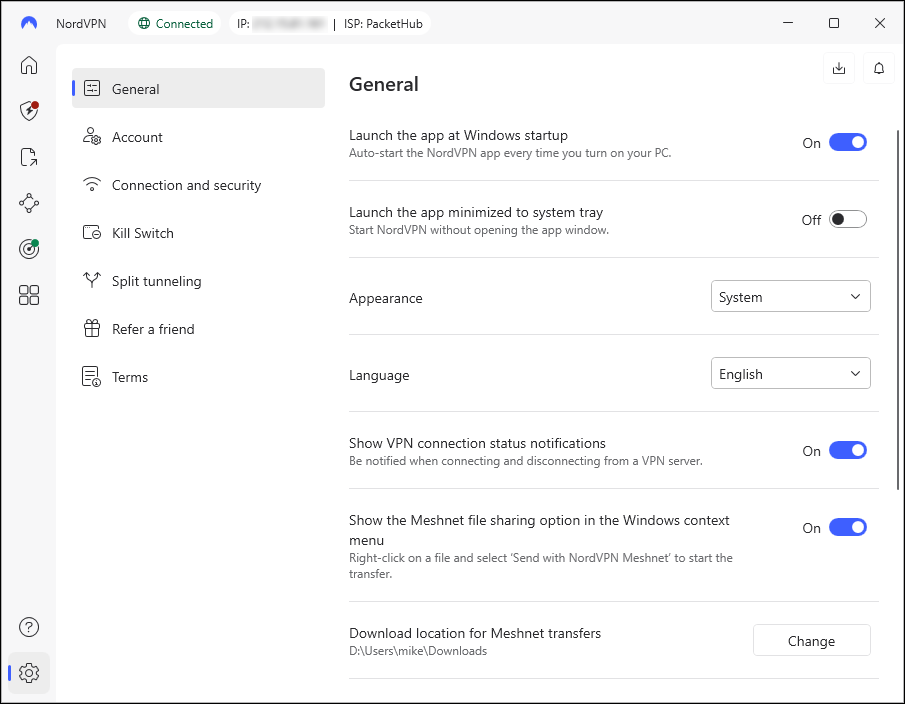This screenshot has width=905, height=704.
Task: Select Split tunneling in settings menu
Action: coord(156,281)
